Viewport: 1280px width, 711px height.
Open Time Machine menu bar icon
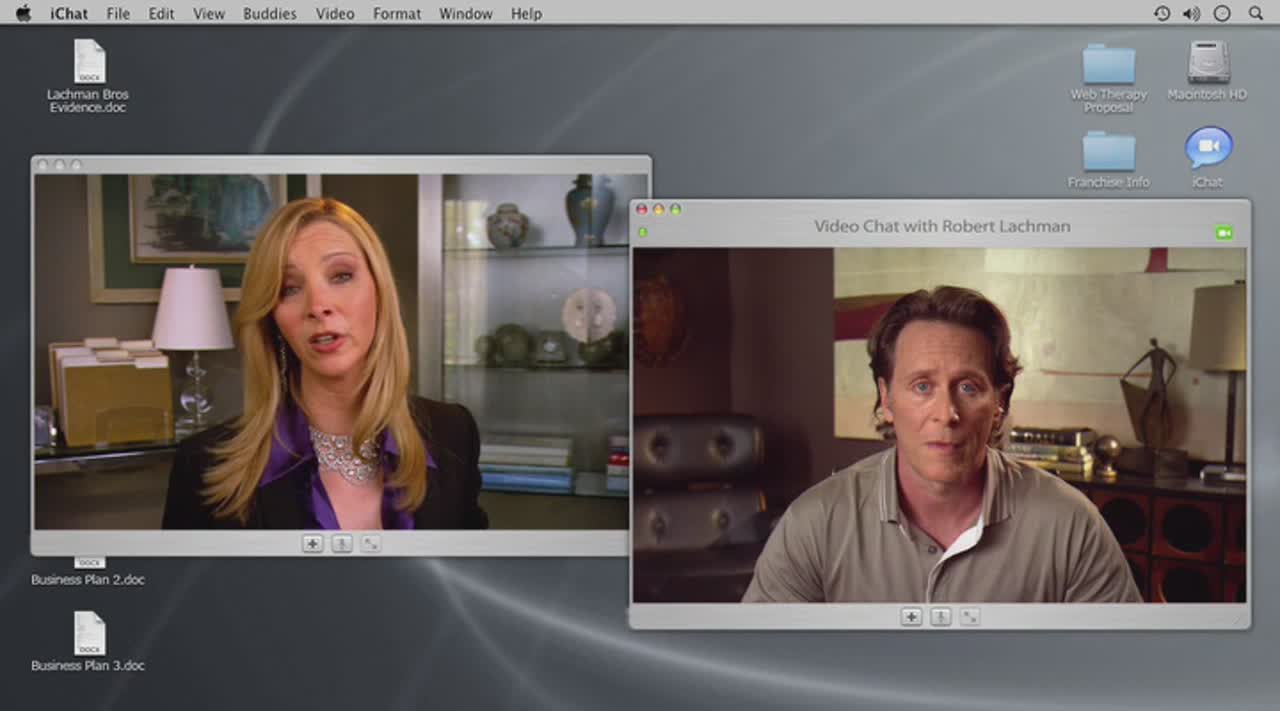1162,14
